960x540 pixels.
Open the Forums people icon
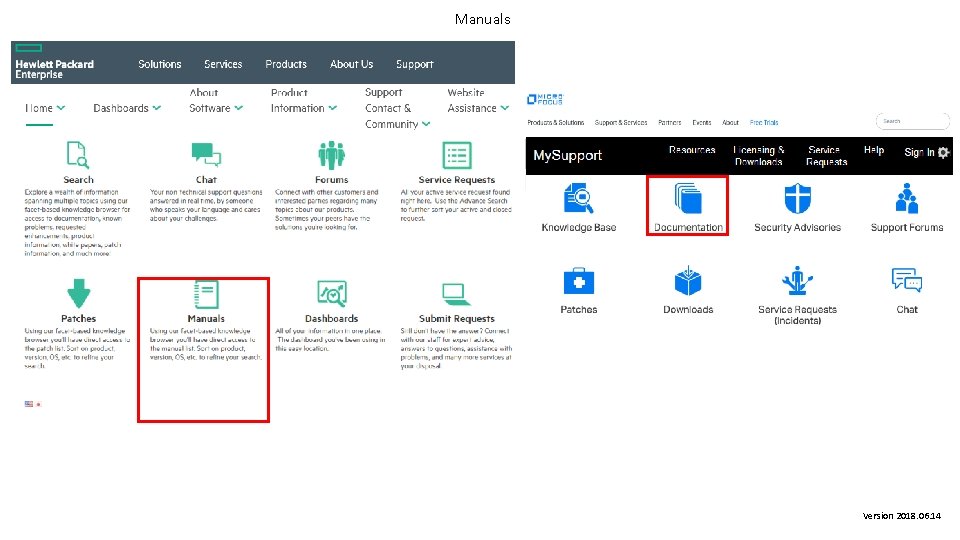click(x=331, y=155)
